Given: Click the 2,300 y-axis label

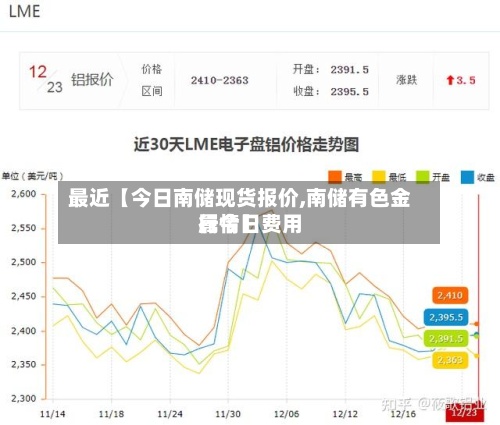Looking at the screenshot, I should click(x=24, y=398).
